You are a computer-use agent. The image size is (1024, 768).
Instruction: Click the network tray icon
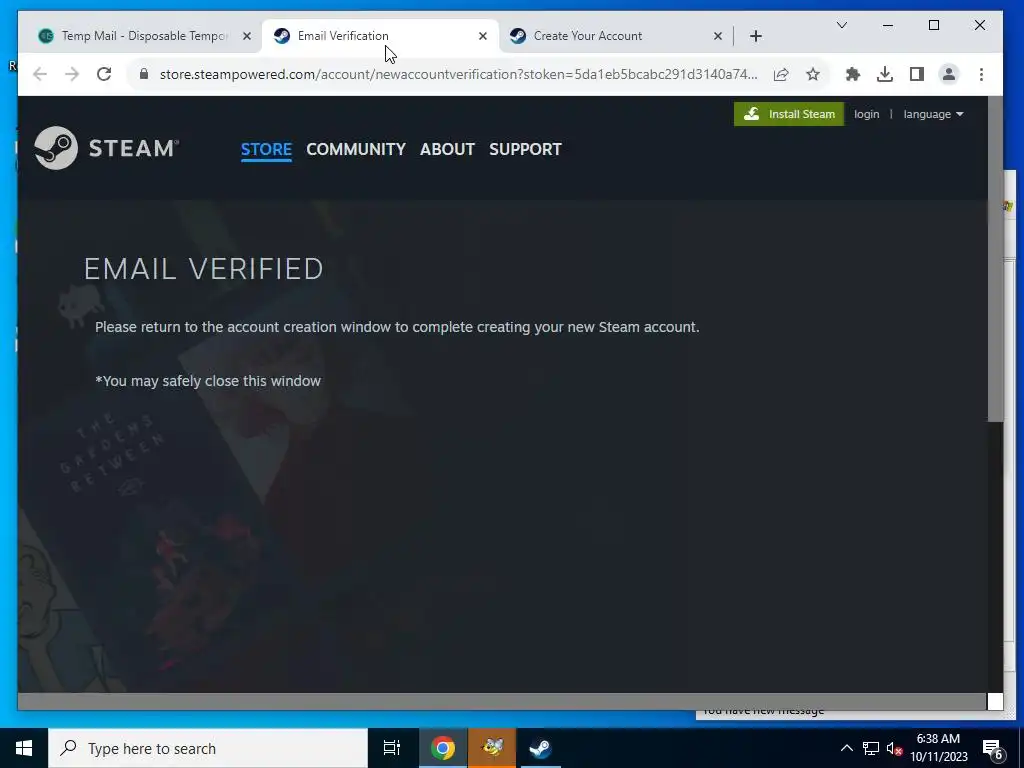click(871, 748)
